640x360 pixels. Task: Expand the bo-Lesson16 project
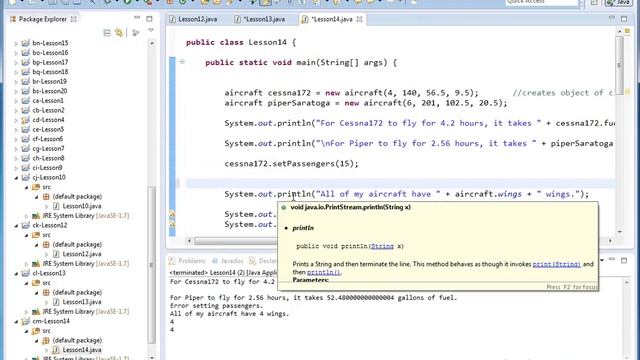coord(16,53)
